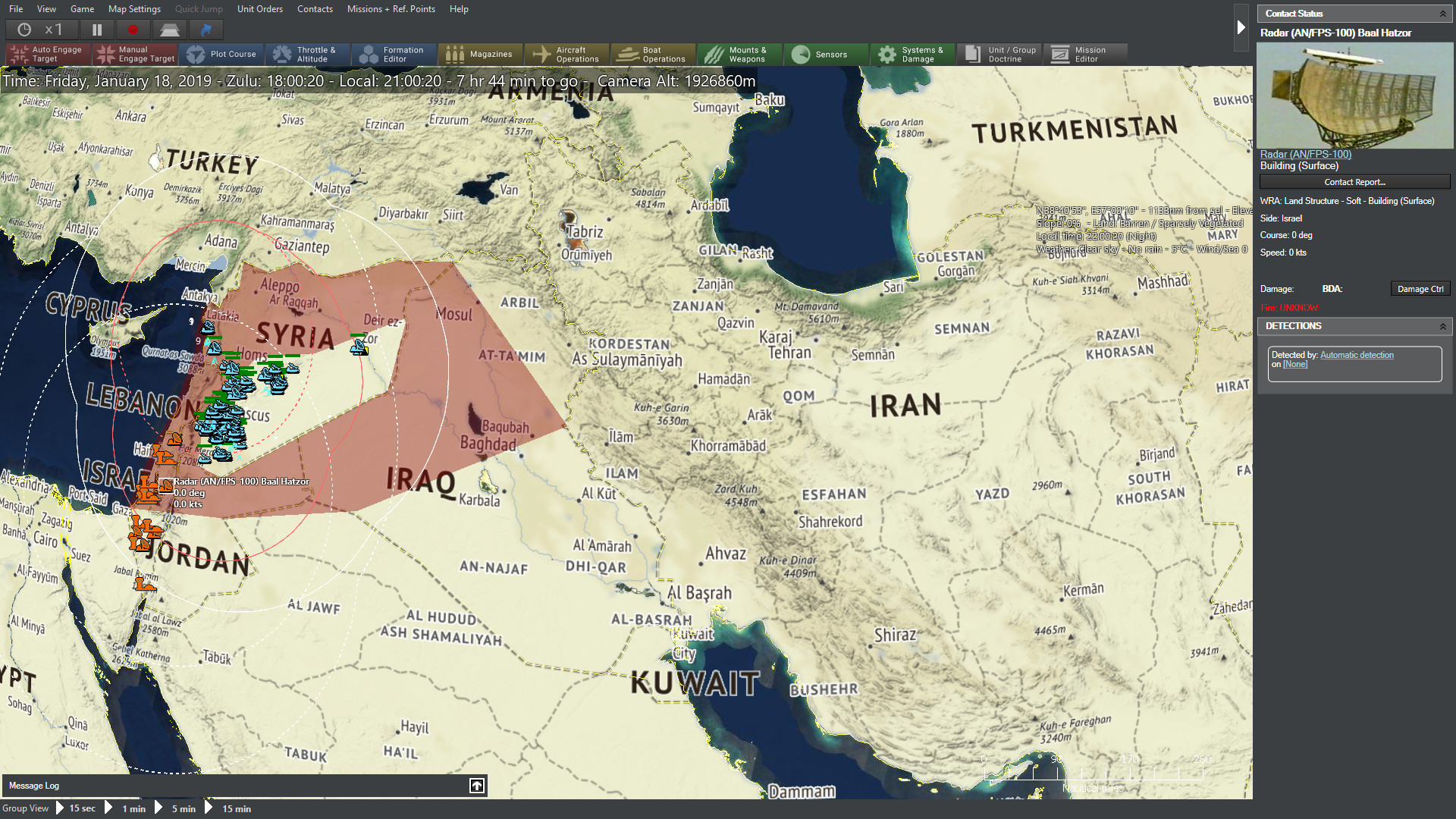
Task: Collapse the DETECTIONS section
Action: (1442, 326)
